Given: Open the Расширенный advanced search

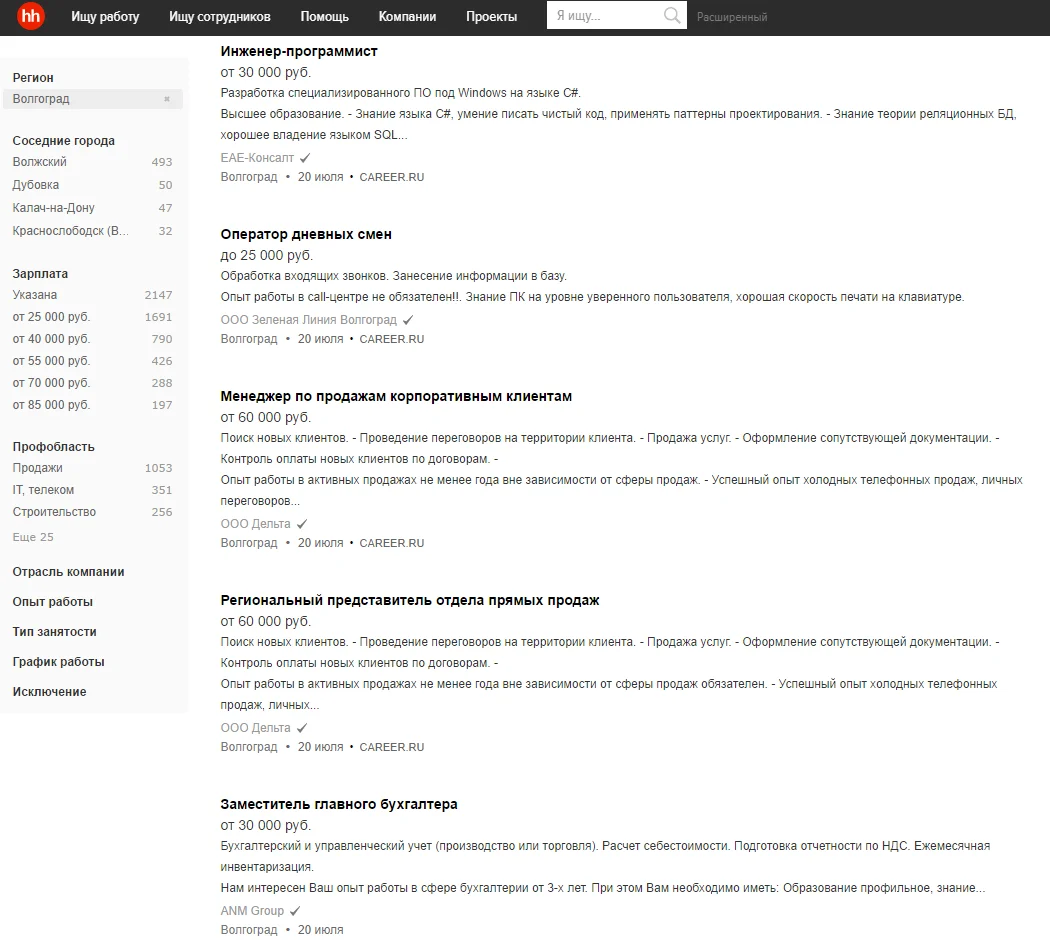Looking at the screenshot, I should (x=732, y=17).
